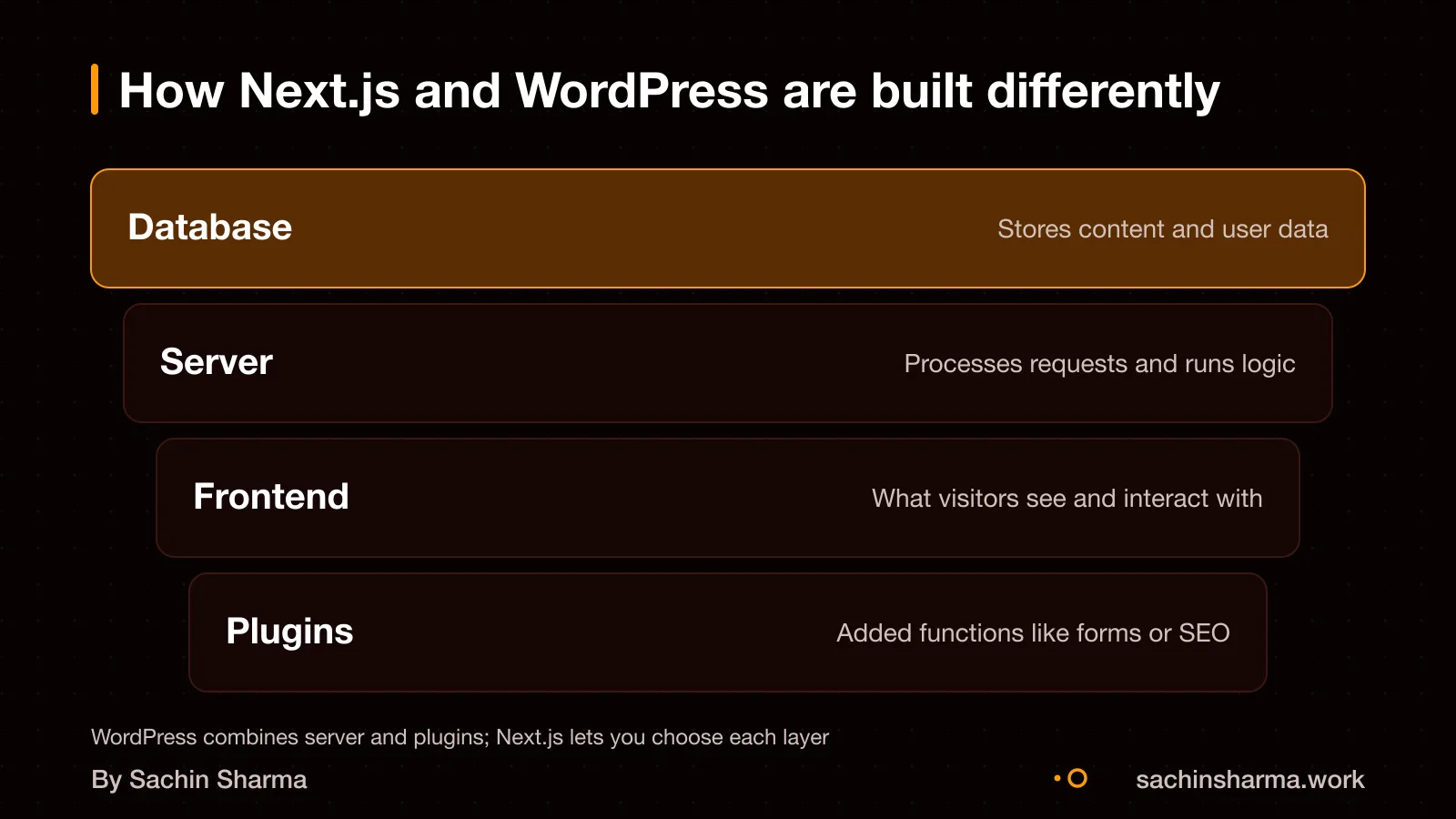Click 'Added functions like forms or SEO'
The width and height of the screenshot is (1456, 819).
pyautogui.click(x=1033, y=633)
